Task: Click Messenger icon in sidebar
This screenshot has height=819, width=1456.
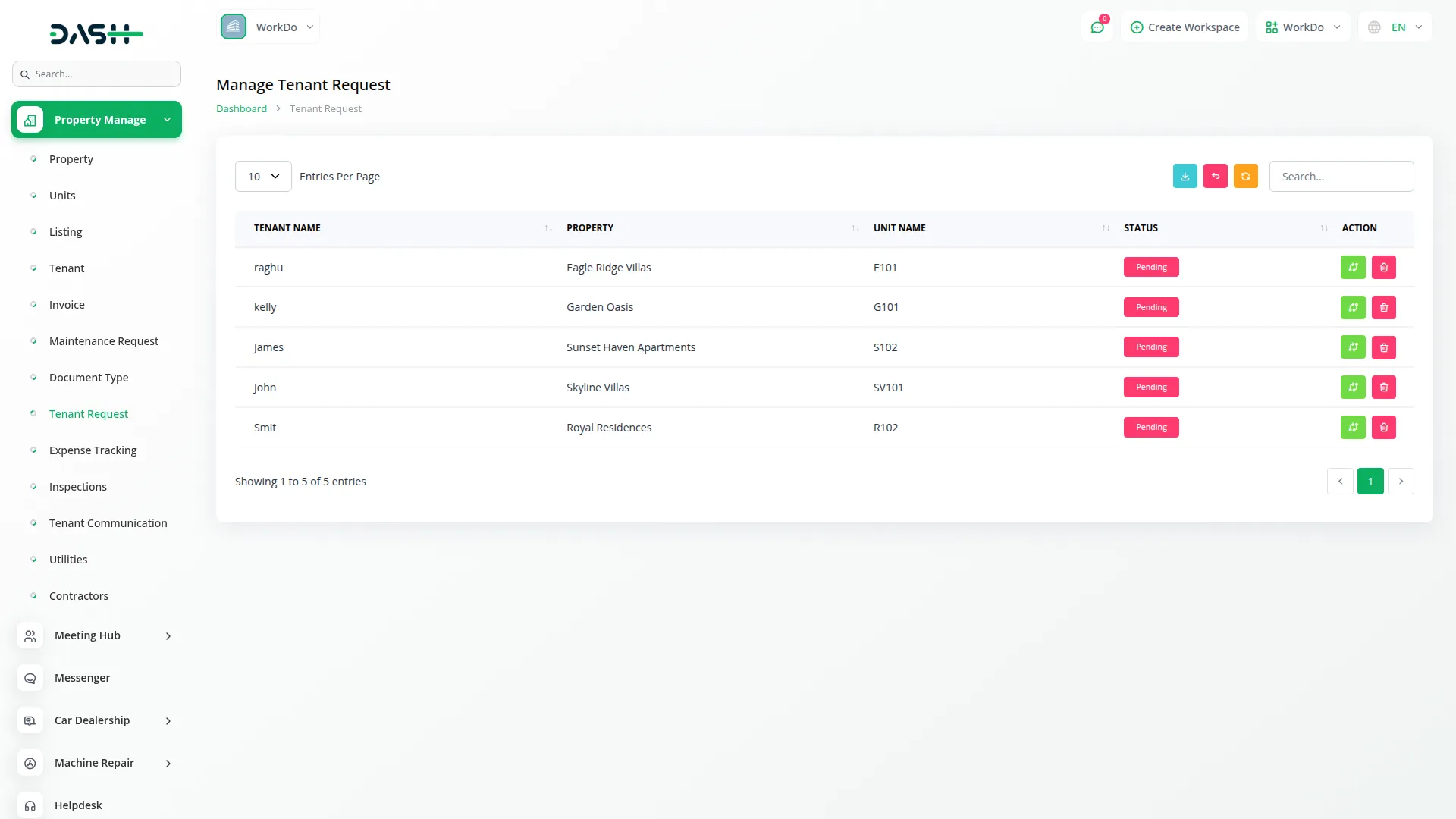Action: pyautogui.click(x=30, y=678)
